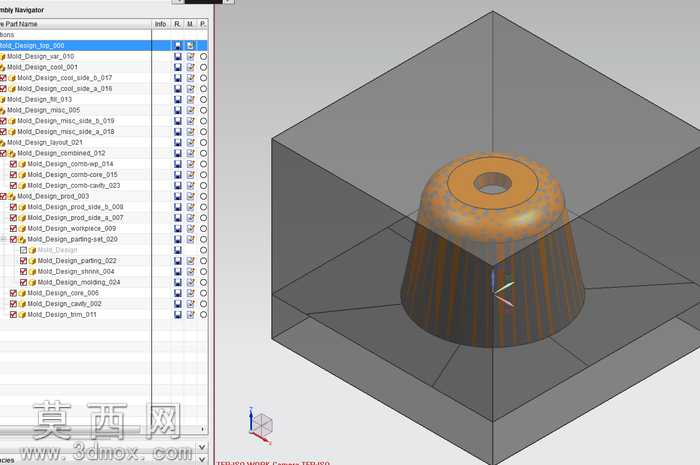The height and width of the screenshot is (465, 700).
Task: Click the P. column header
Action: [203, 24]
